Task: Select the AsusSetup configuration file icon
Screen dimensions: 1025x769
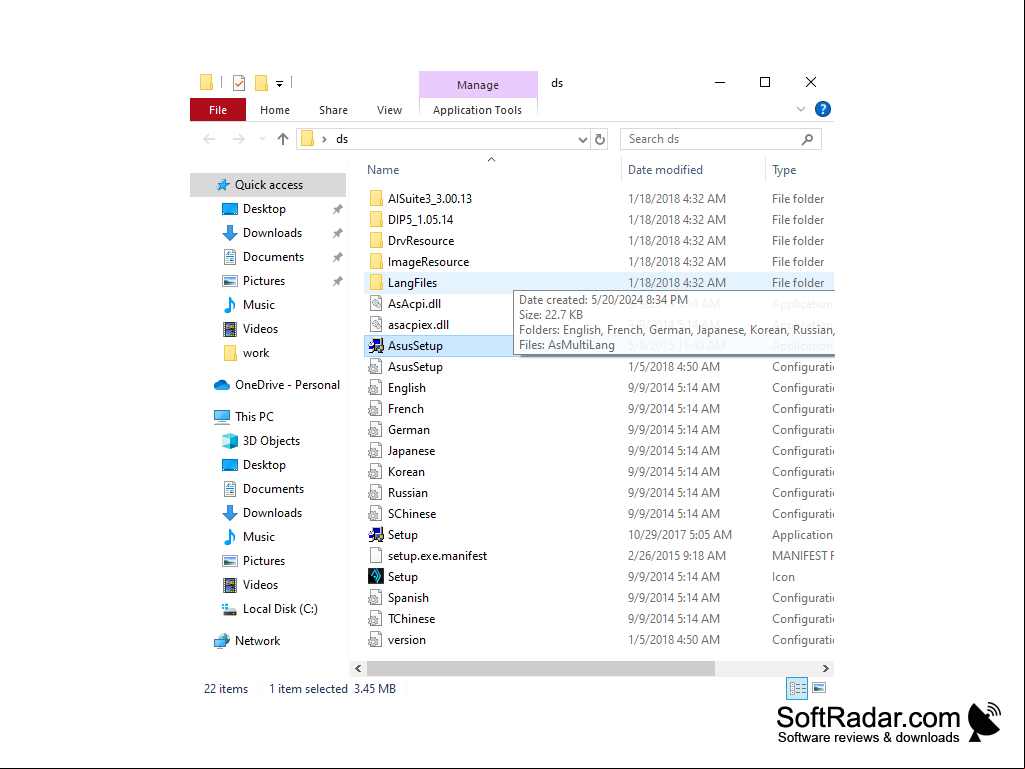Action: 376,367
